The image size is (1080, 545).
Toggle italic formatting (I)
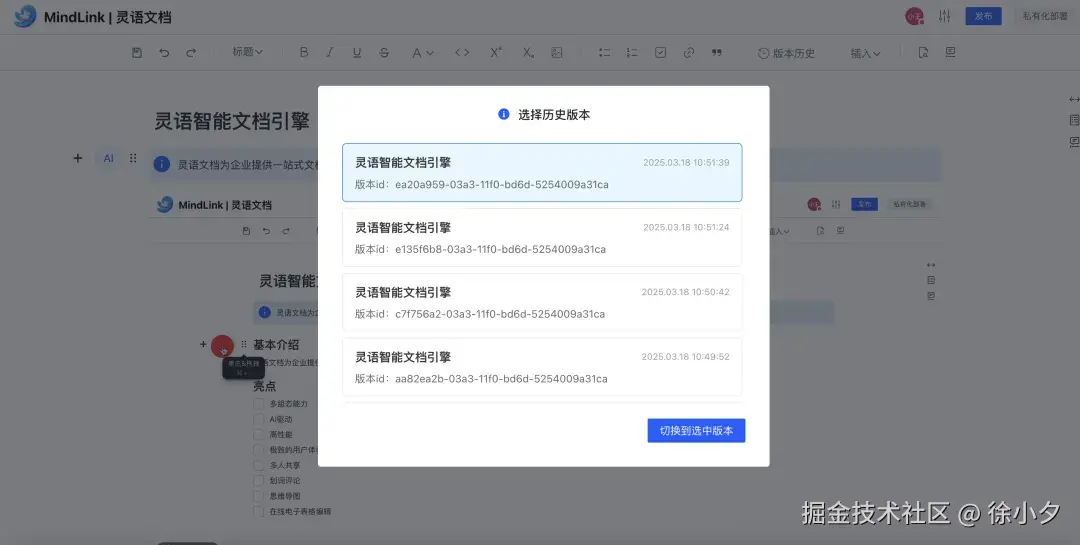[330, 52]
